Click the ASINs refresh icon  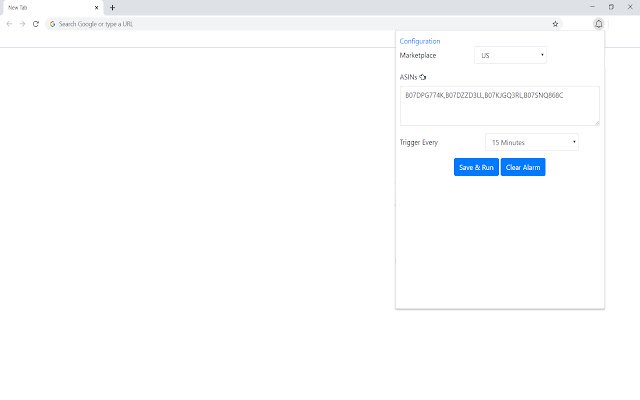click(423, 77)
